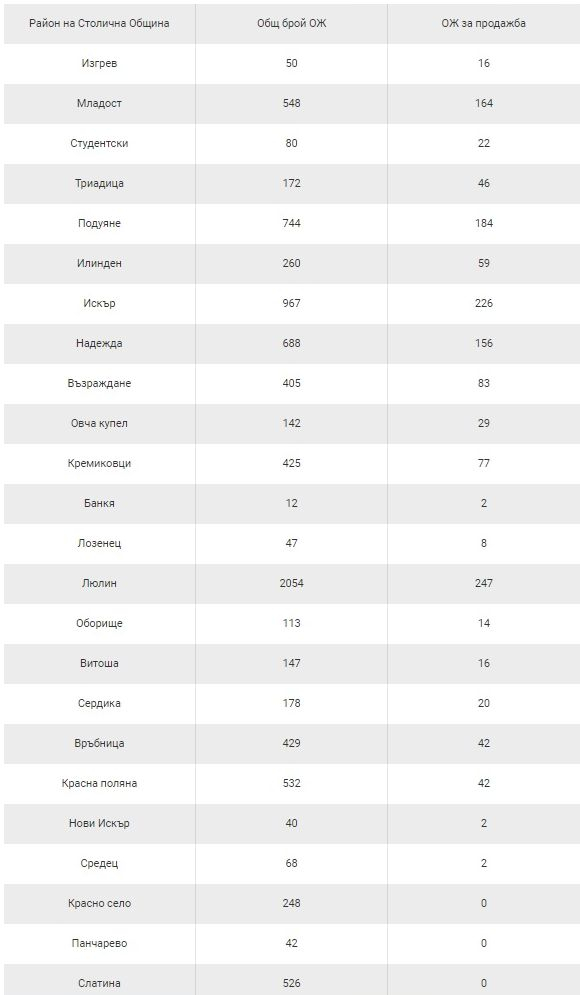This screenshot has height=995, width=580.
Task: Click the value 172 for Триадица
Action: click(x=291, y=183)
